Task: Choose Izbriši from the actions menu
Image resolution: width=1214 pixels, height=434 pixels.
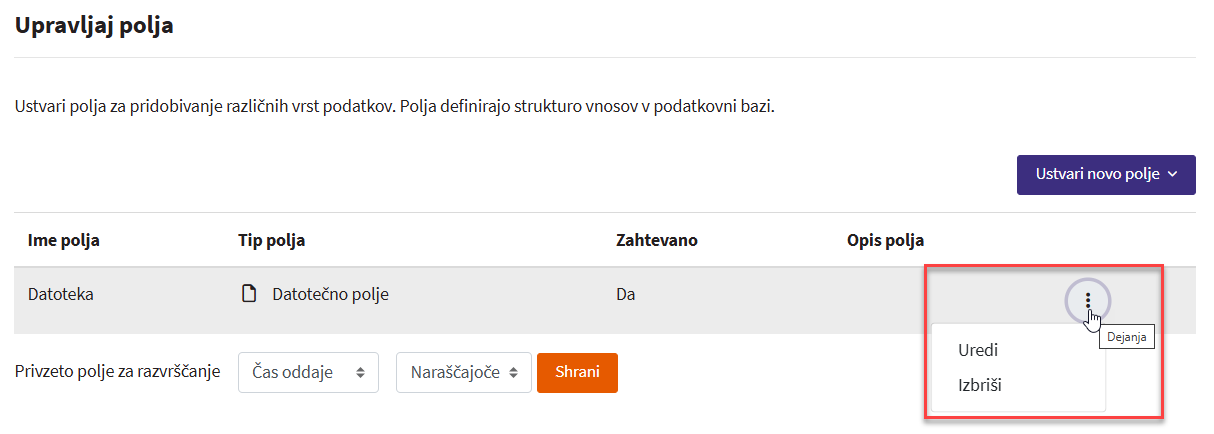Action: tap(980, 385)
